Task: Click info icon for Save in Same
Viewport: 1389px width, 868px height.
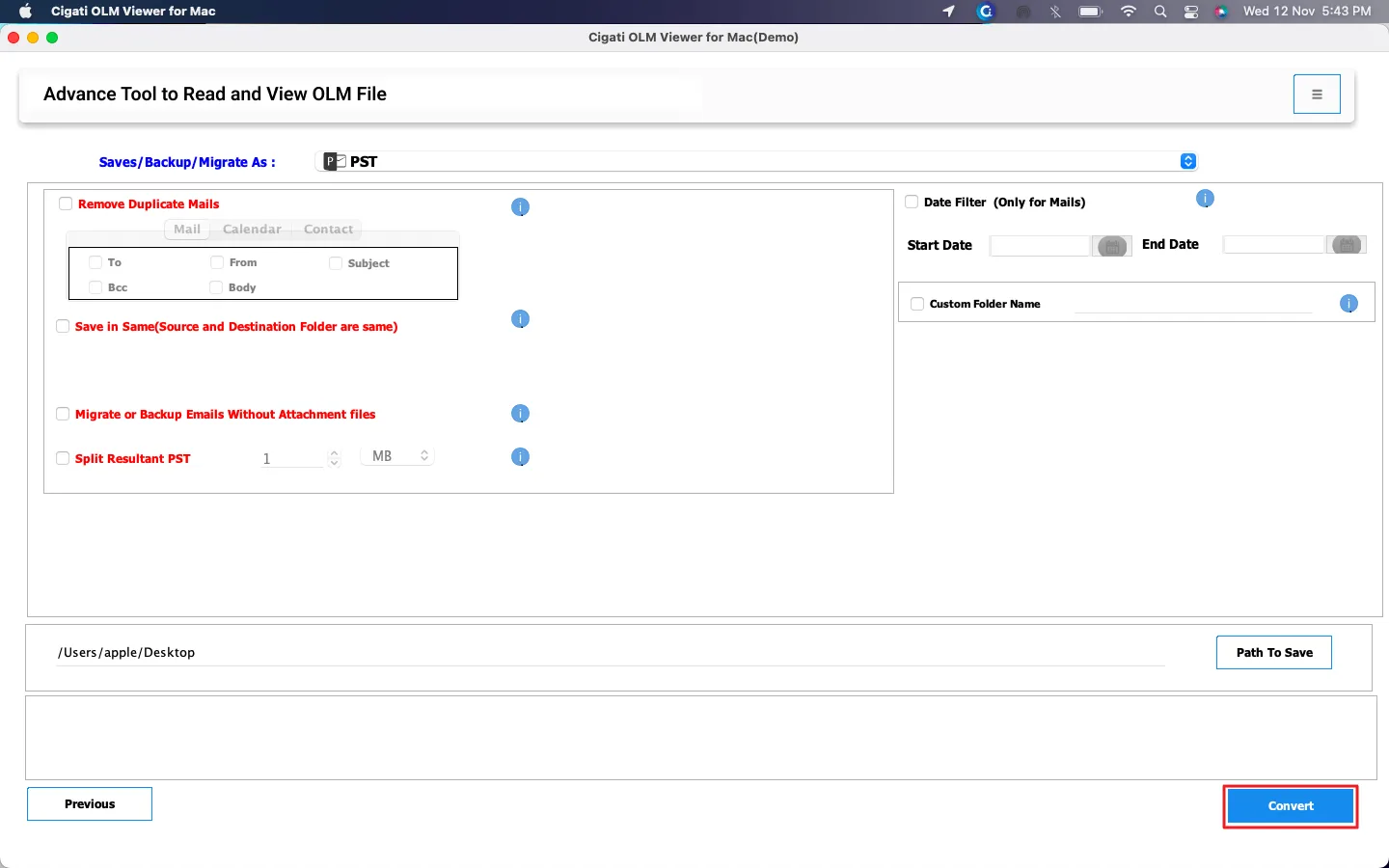Action: pos(520,319)
